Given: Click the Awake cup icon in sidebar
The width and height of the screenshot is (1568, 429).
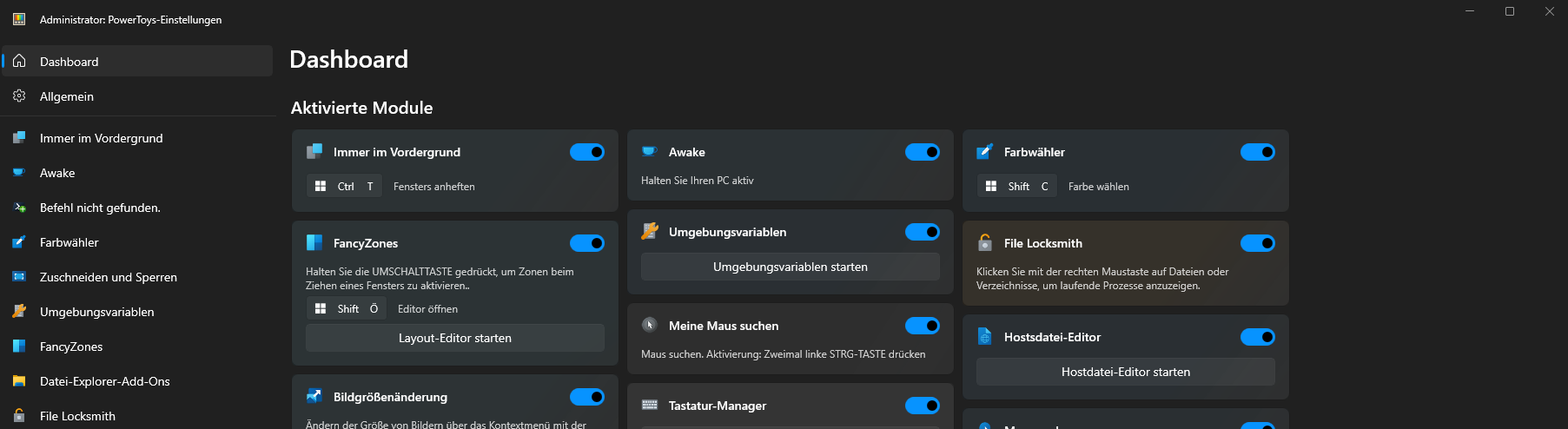Looking at the screenshot, I should click(19, 173).
